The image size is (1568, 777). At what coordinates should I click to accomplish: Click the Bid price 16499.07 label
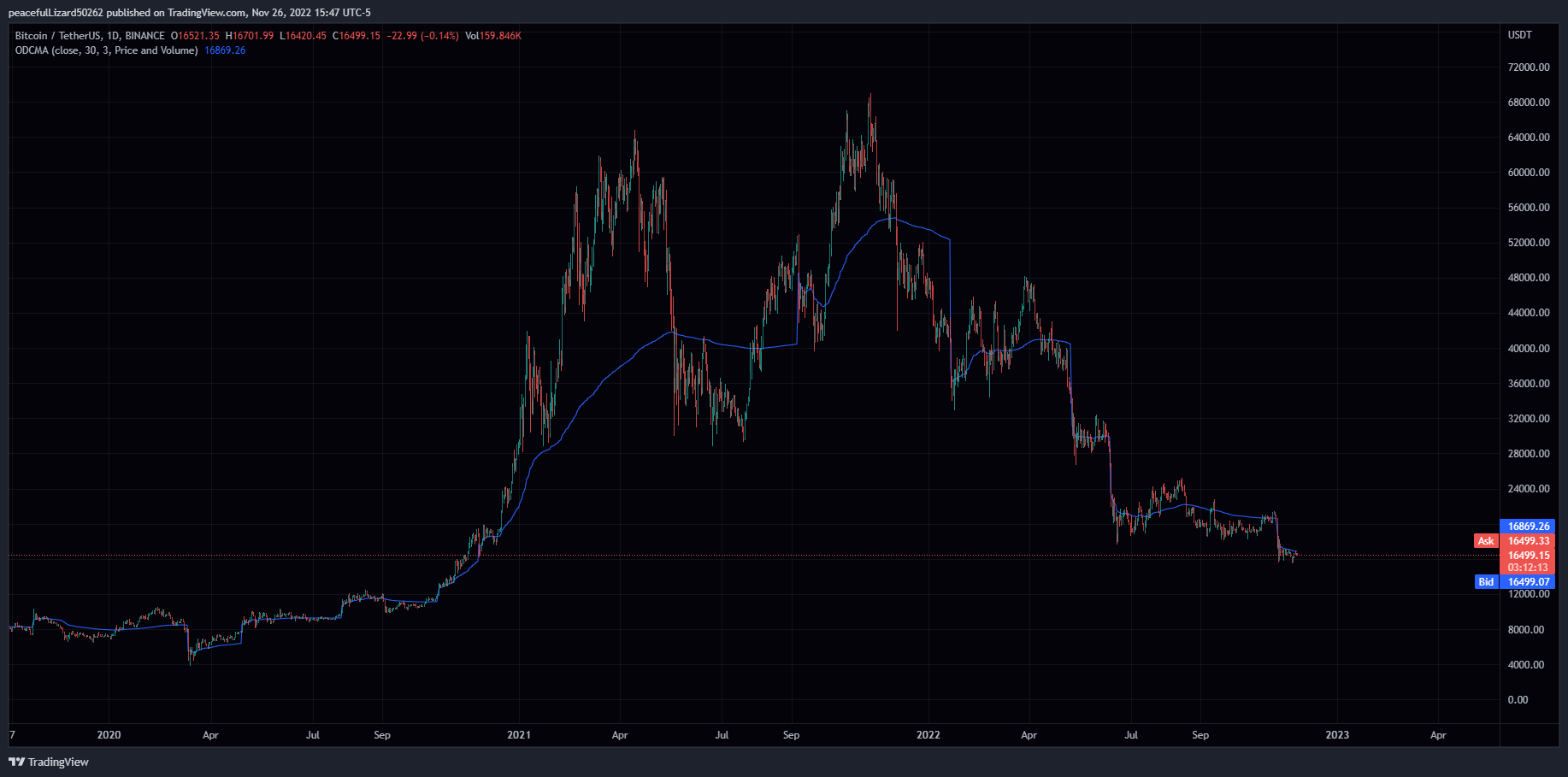1528,582
